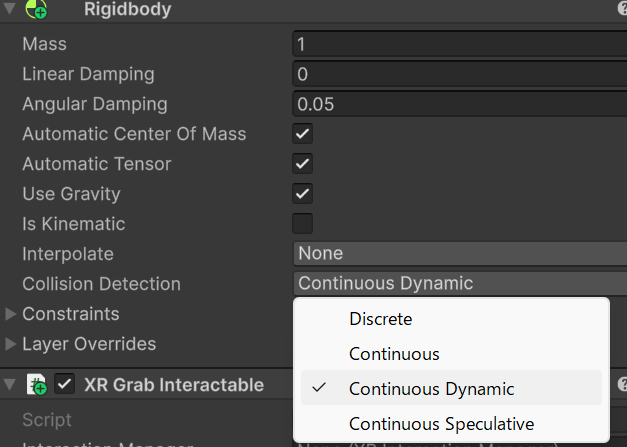The height and width of the screenshot is (447, 627).
Task: Disable the XR Grab Interactable component checkbox
Action: [65, 384]
